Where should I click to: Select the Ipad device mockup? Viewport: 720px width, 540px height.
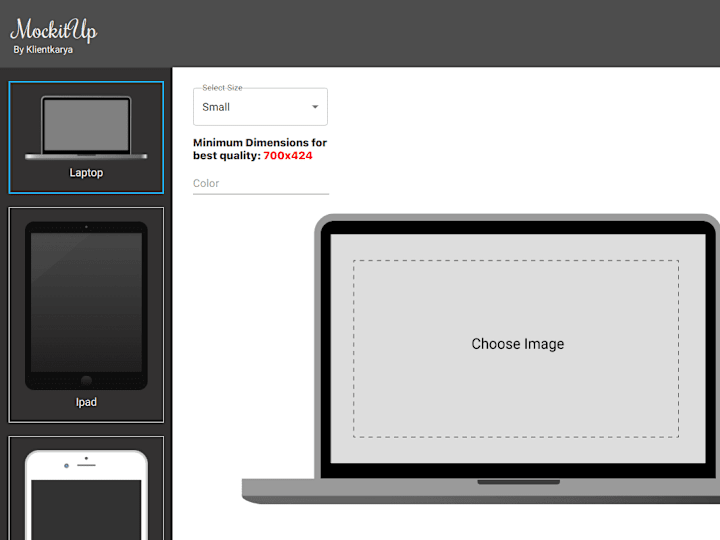[86, 315]
